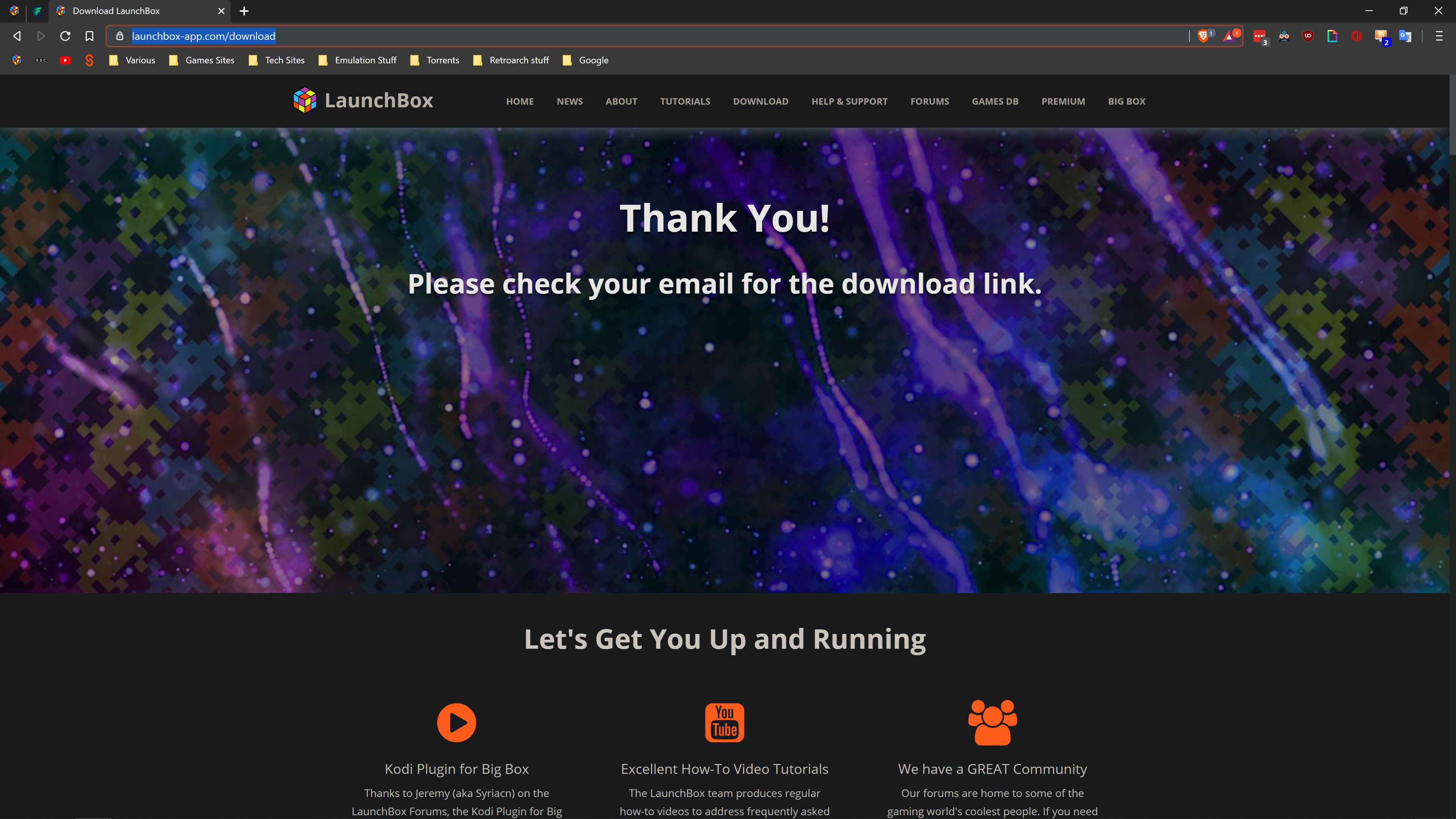This screenshot has height=819, width=1456.
Task: Open the LastPass extension icon
Action: tap(1260, 37)
